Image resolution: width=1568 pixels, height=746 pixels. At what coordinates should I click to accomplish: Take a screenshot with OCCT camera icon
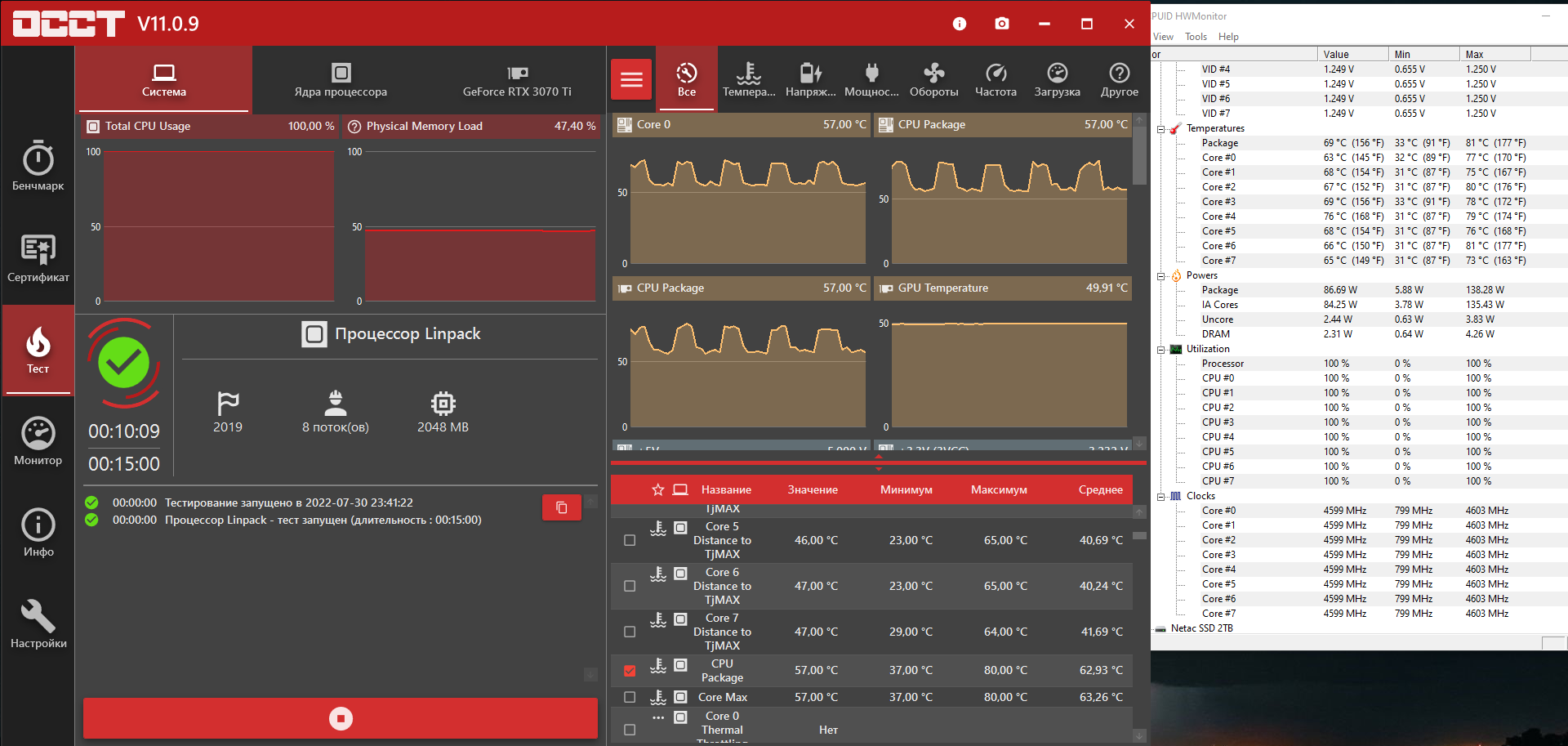point(1002,24)
